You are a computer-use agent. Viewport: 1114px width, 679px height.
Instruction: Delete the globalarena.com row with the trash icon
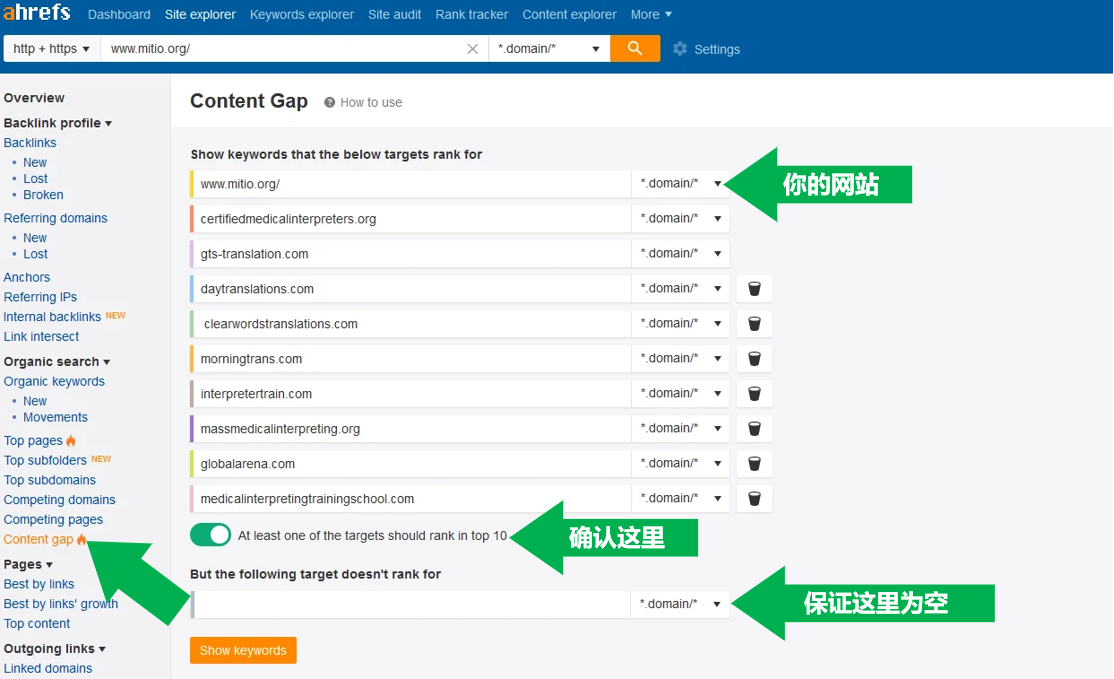[x=755, y=463]
